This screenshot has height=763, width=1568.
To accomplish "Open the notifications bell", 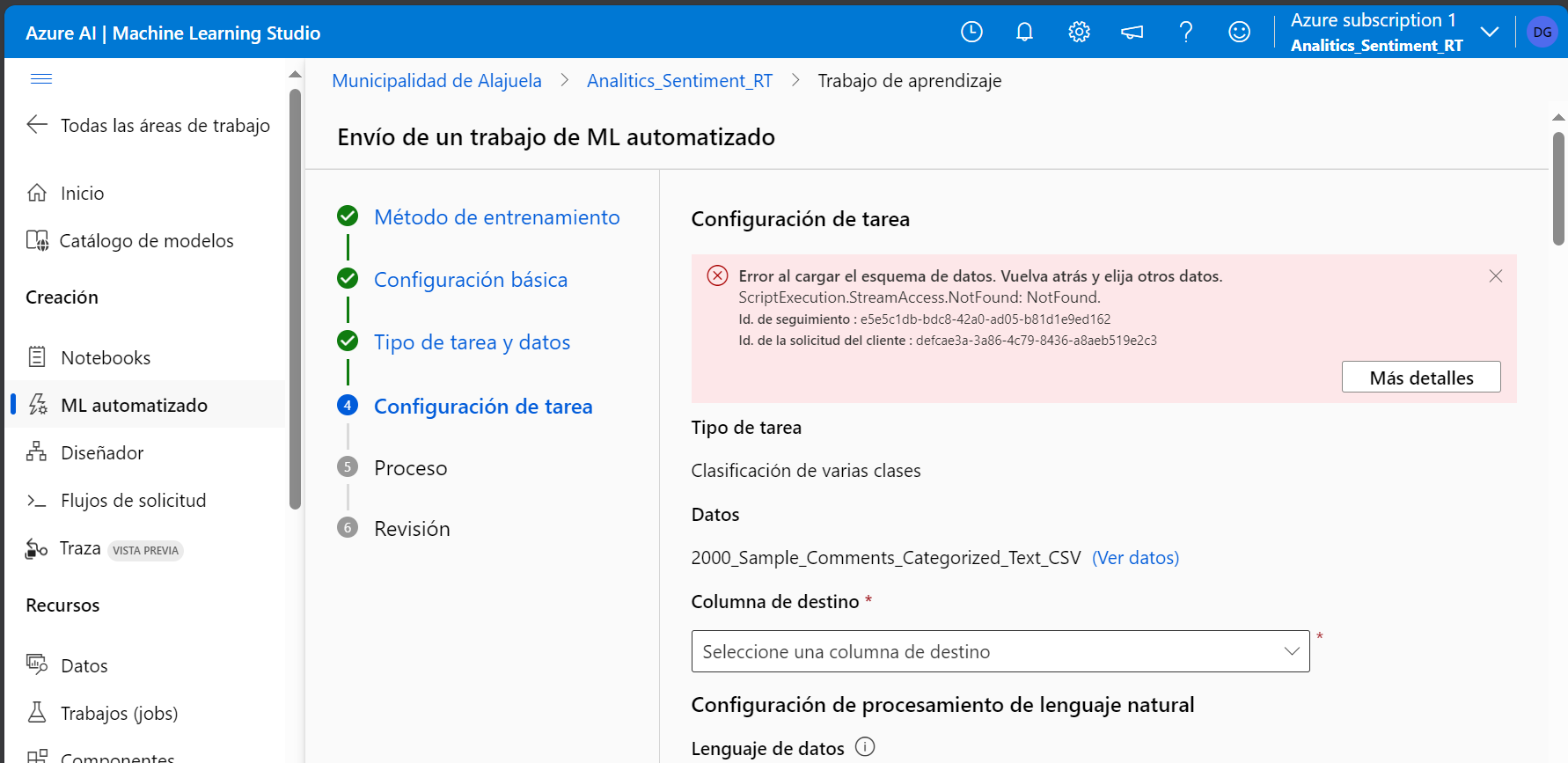I will point(1025,32).
